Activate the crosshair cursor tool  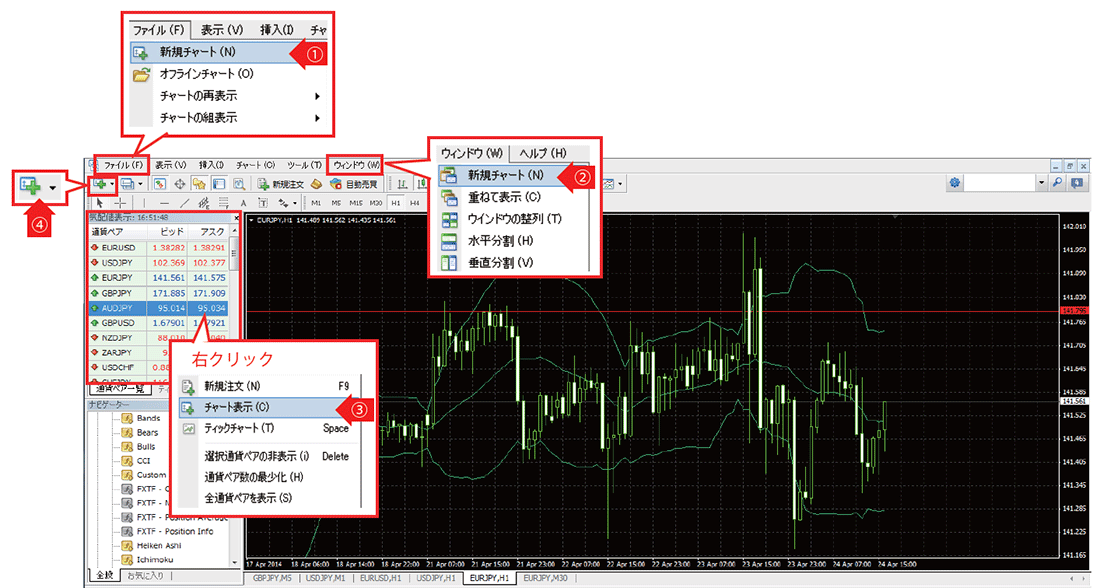pyautogui.click(x=120, y=203)
